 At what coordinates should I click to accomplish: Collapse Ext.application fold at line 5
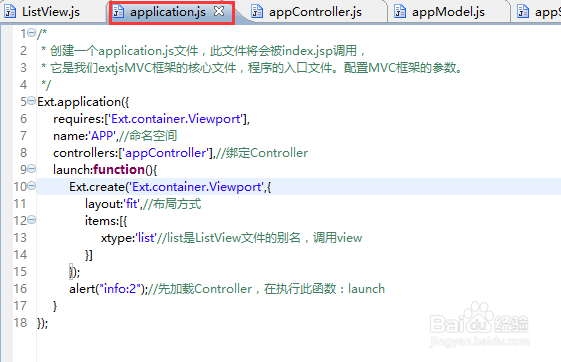click(x=31, y=101)
